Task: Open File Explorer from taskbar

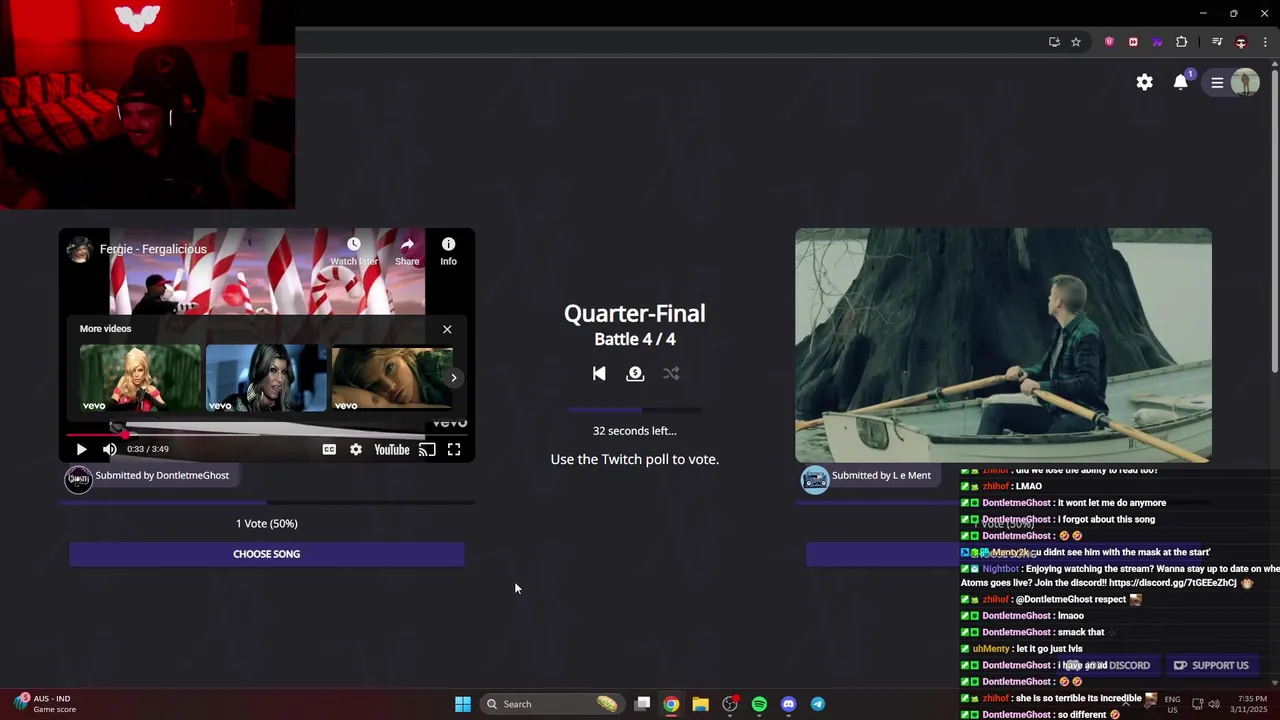Action: [700, 704]
